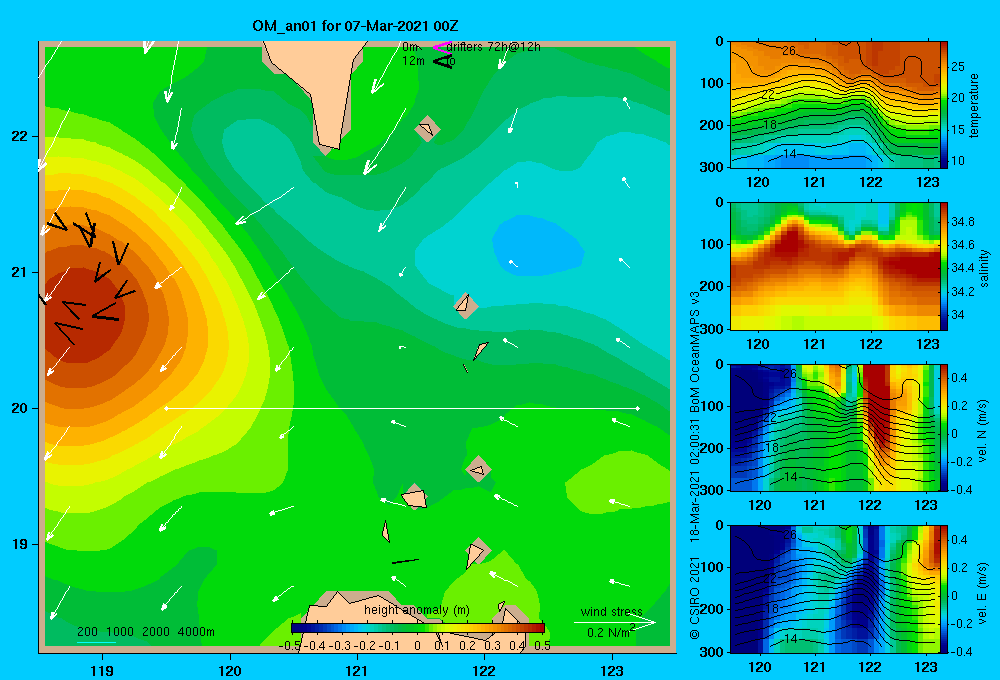Click the "drifters 72h@12h" legend text

point(494,47)
